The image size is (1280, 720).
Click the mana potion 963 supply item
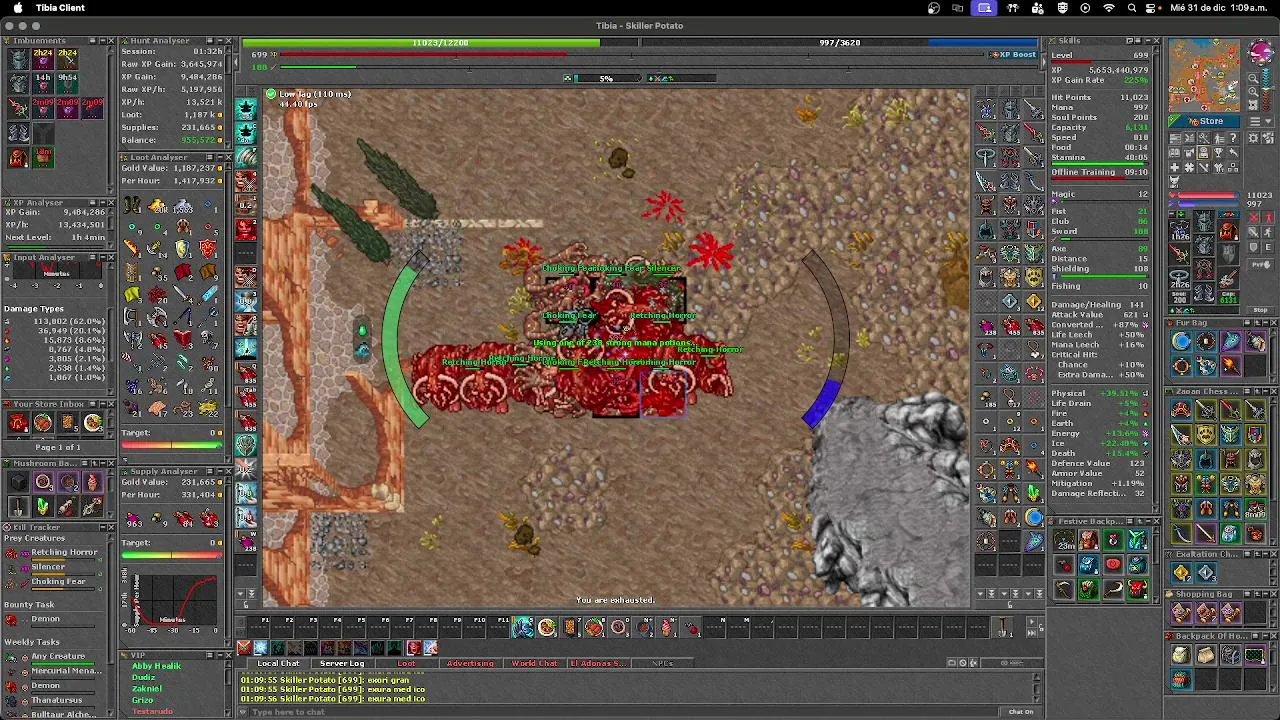tap(133, 518)
